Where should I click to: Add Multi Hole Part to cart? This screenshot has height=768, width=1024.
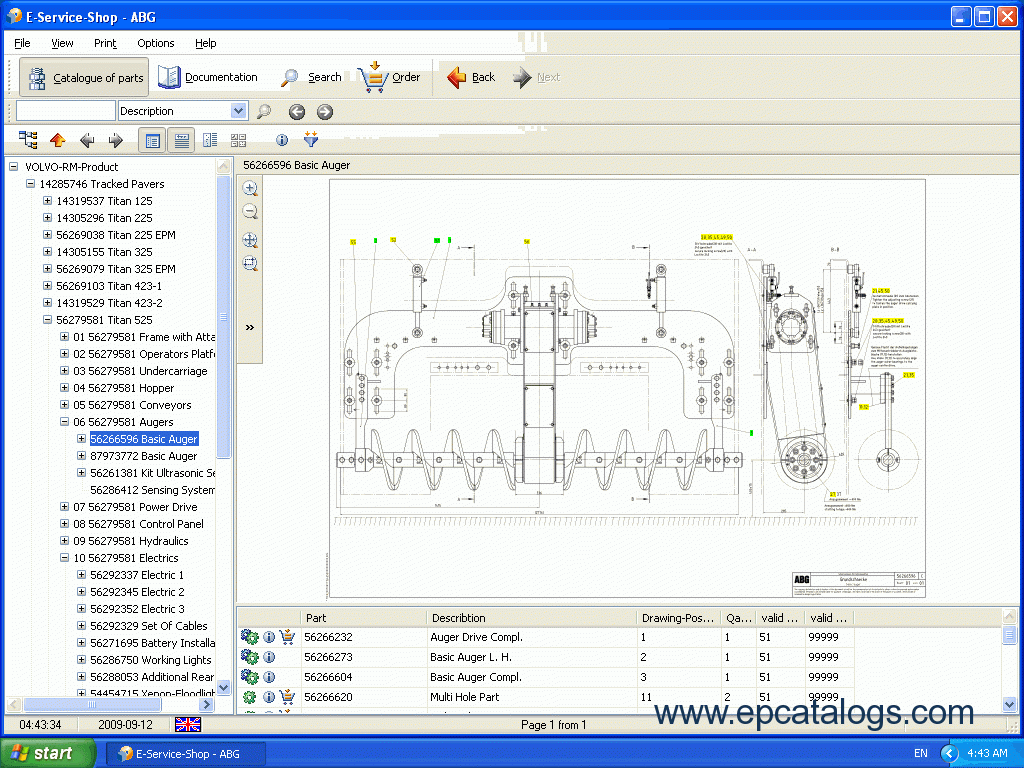[x=287, y=697]
